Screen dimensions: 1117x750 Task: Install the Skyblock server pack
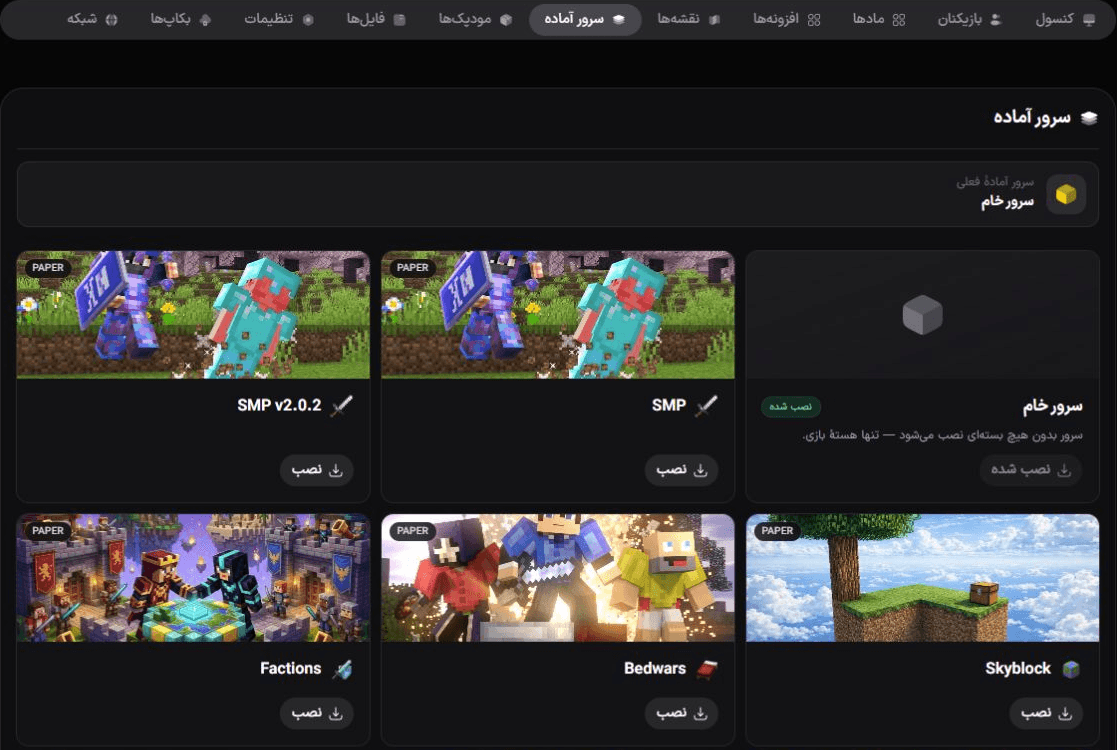point(1046,713)
